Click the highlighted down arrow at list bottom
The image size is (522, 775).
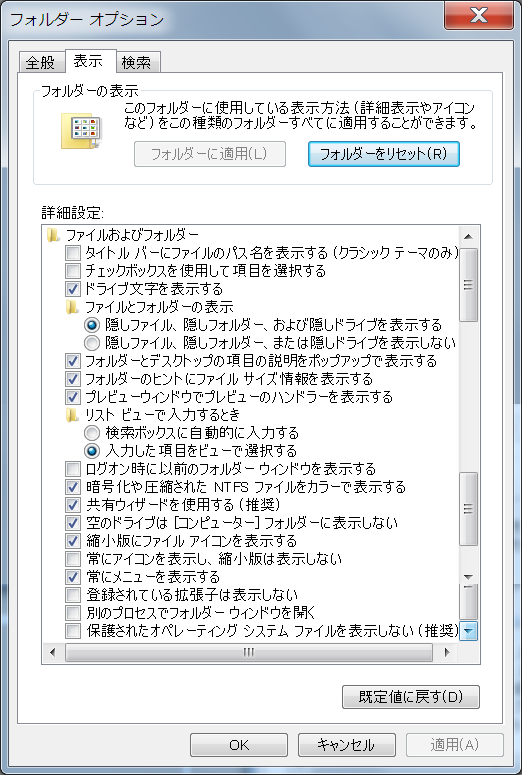469,631
